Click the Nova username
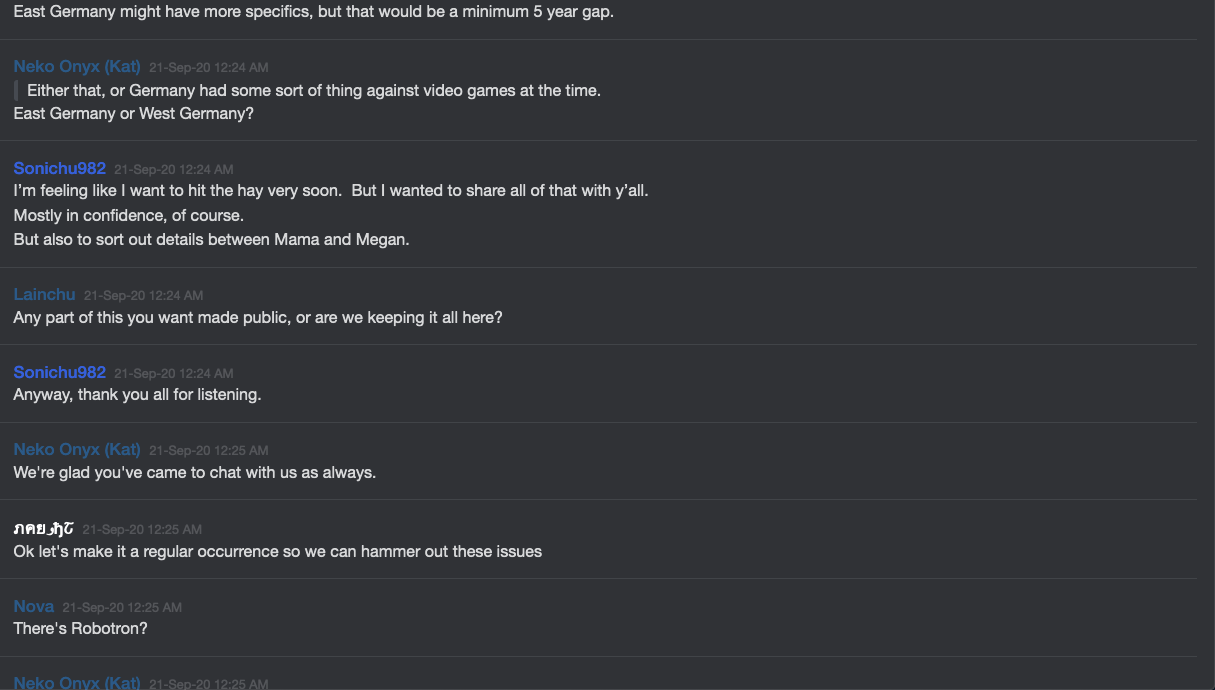This screenshot has height=690, width=1215. 34,607
